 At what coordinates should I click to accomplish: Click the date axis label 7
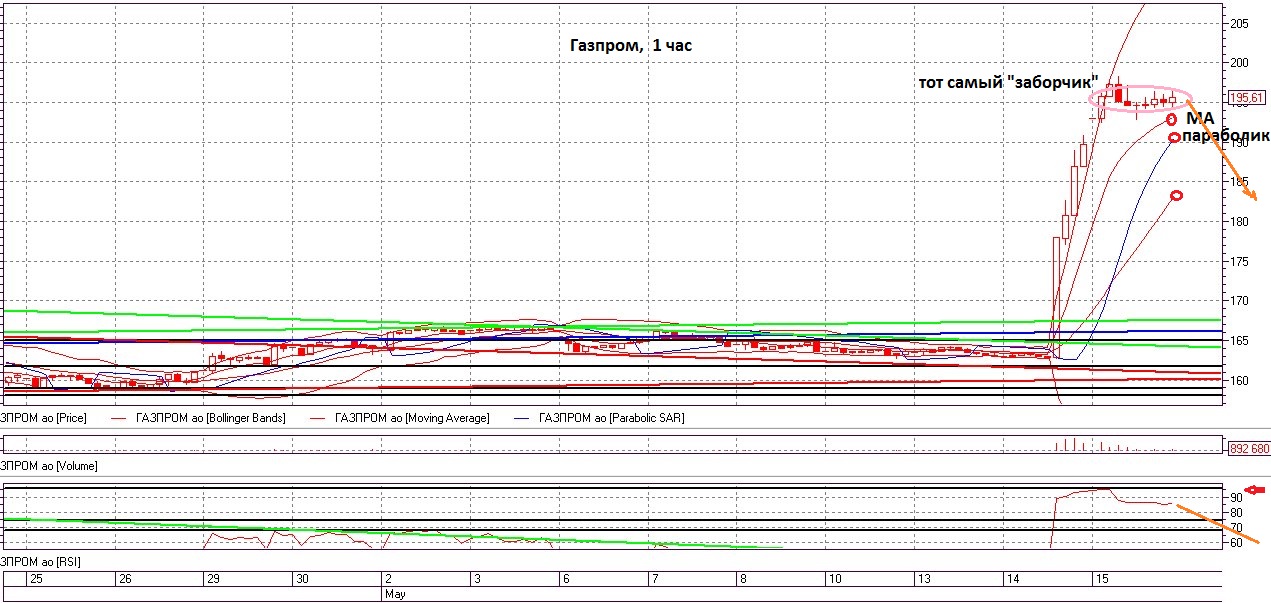pyautogui.click(x=655, y=579)
